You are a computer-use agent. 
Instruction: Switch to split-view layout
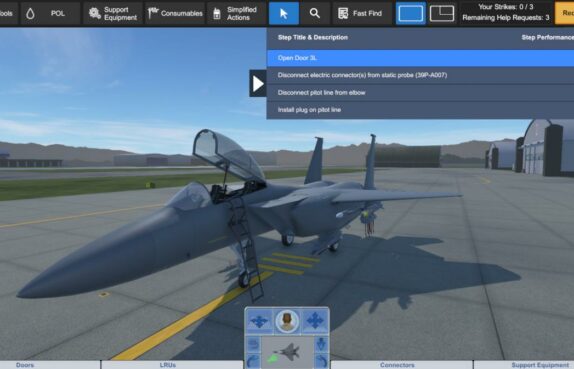(x=442, y=13)
